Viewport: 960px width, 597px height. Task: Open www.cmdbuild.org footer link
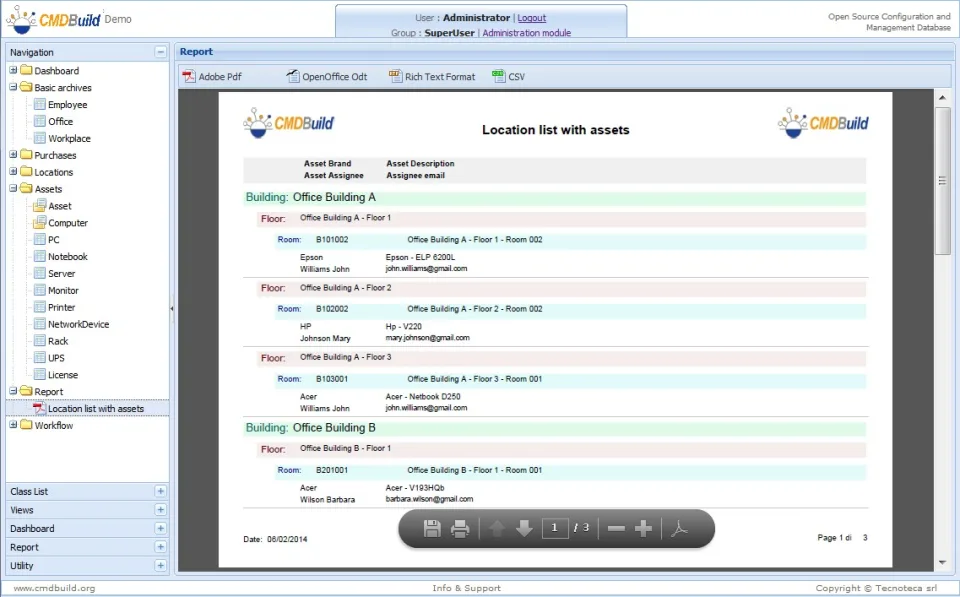[x=54, y=588]
